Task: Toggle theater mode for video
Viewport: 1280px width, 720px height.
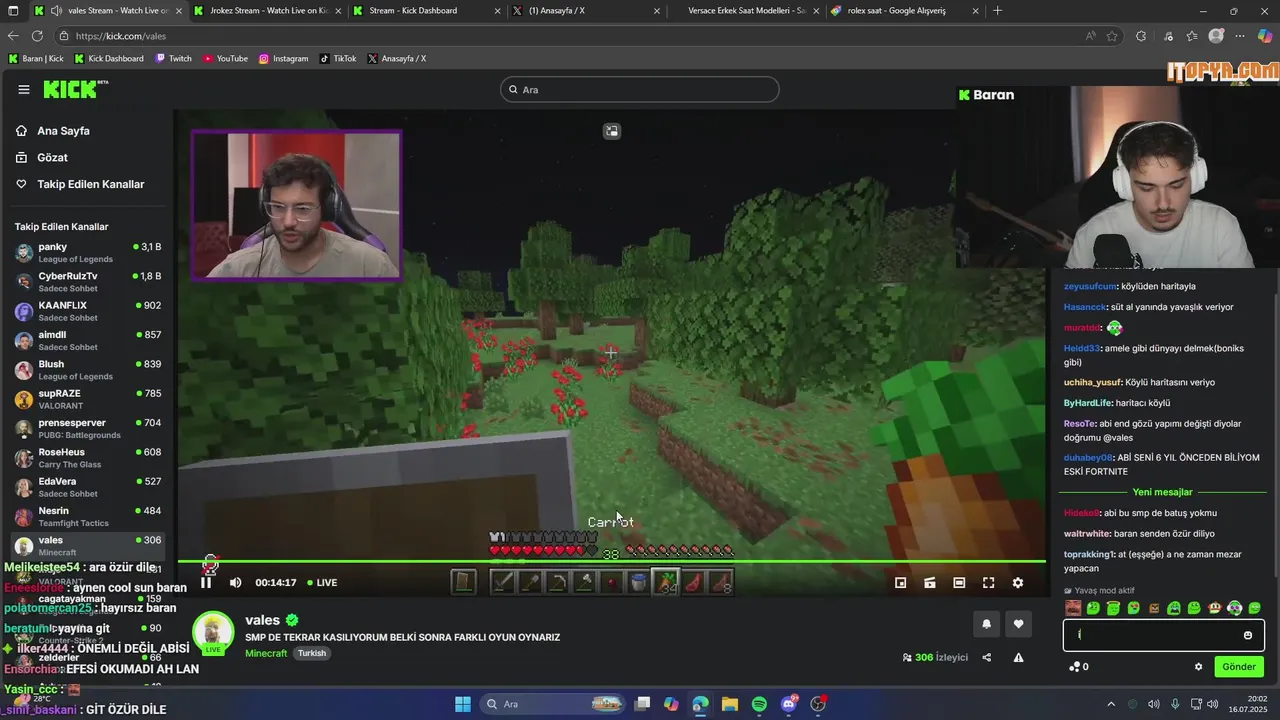Action: (959, 583)
